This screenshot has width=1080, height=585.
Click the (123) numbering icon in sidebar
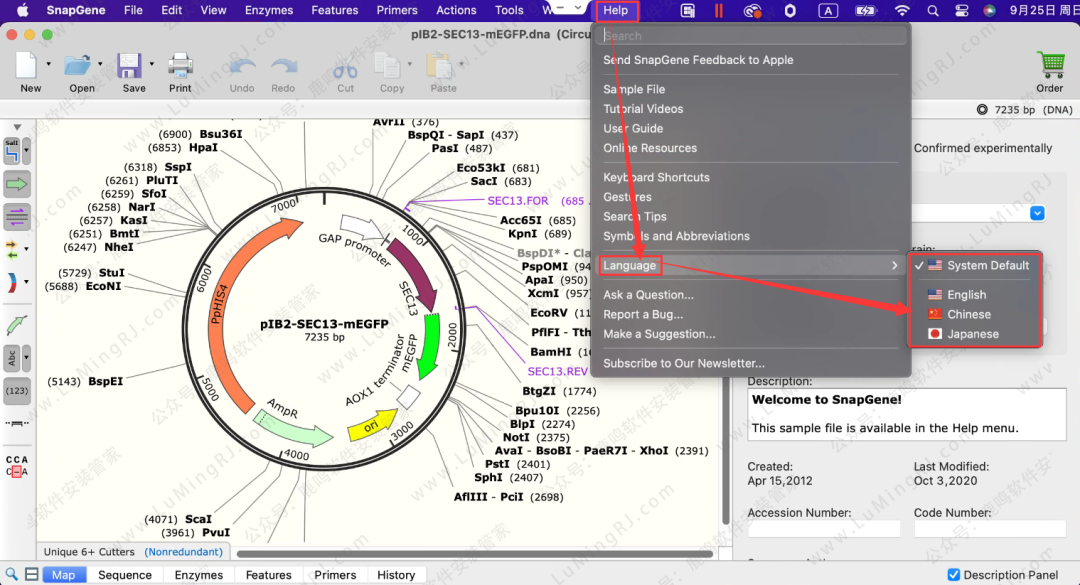click(17, 391)
